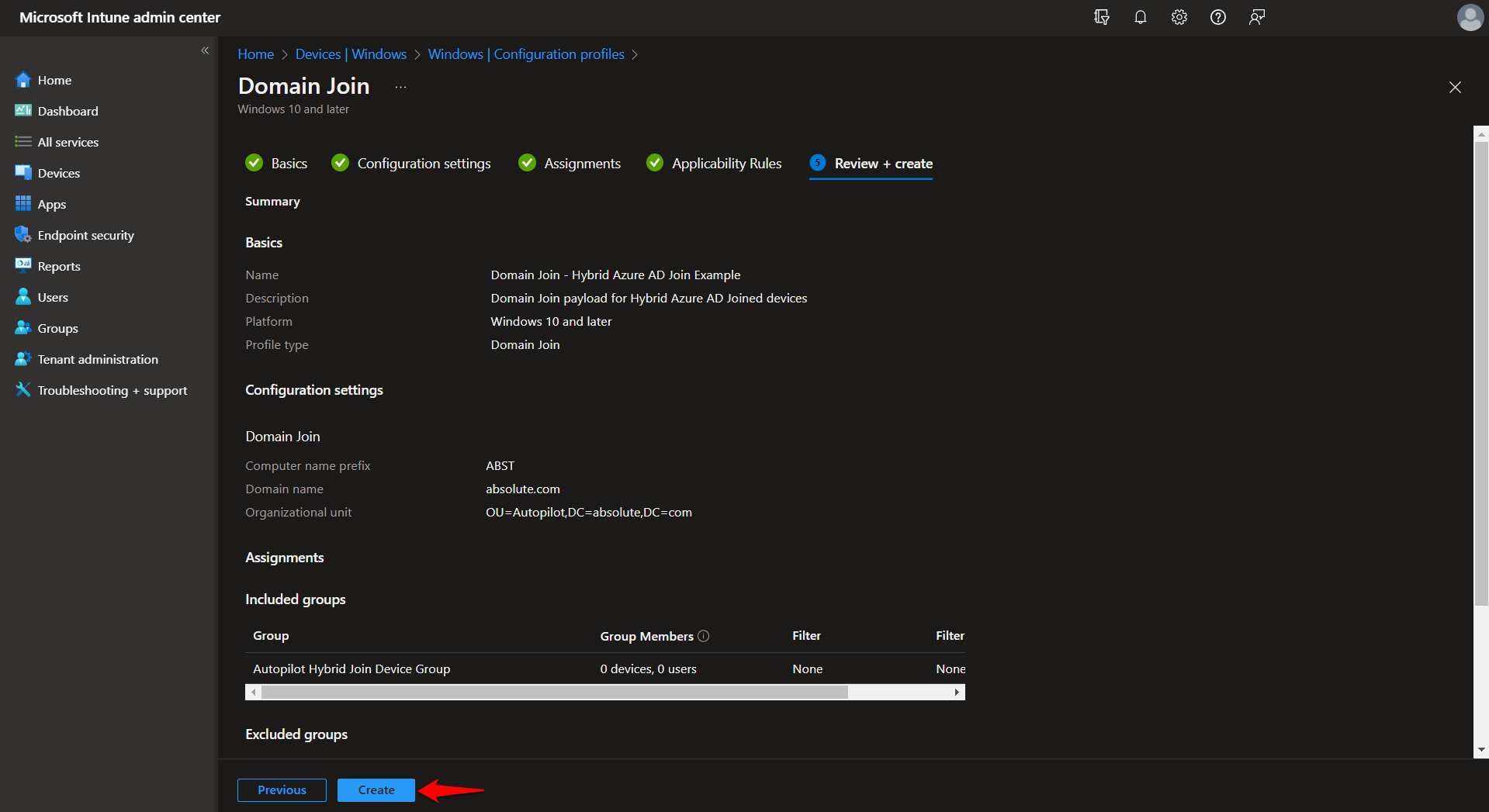Open the help question mark icon
This screenshot has height=812, width=1489.
point(1217,17)
